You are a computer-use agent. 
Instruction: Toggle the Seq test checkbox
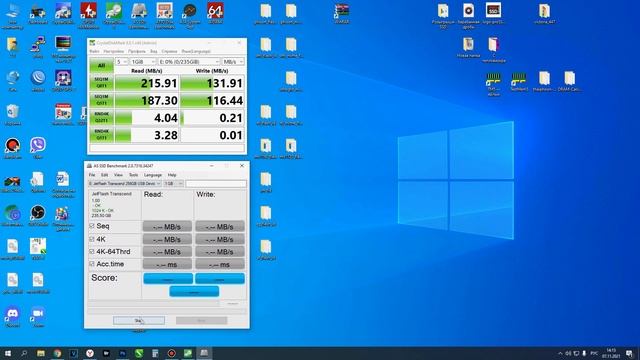pyautogui.click(x=92, y=226)
